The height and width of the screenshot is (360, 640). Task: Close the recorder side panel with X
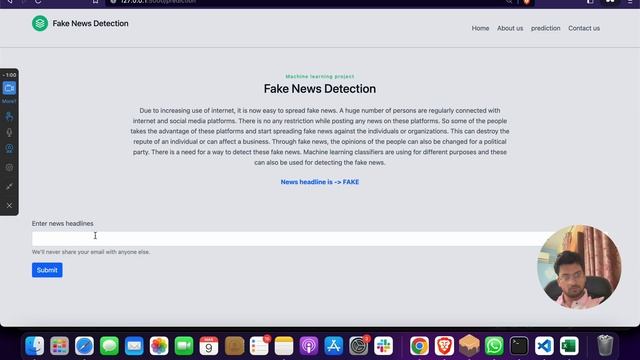(x=9, y=206)
